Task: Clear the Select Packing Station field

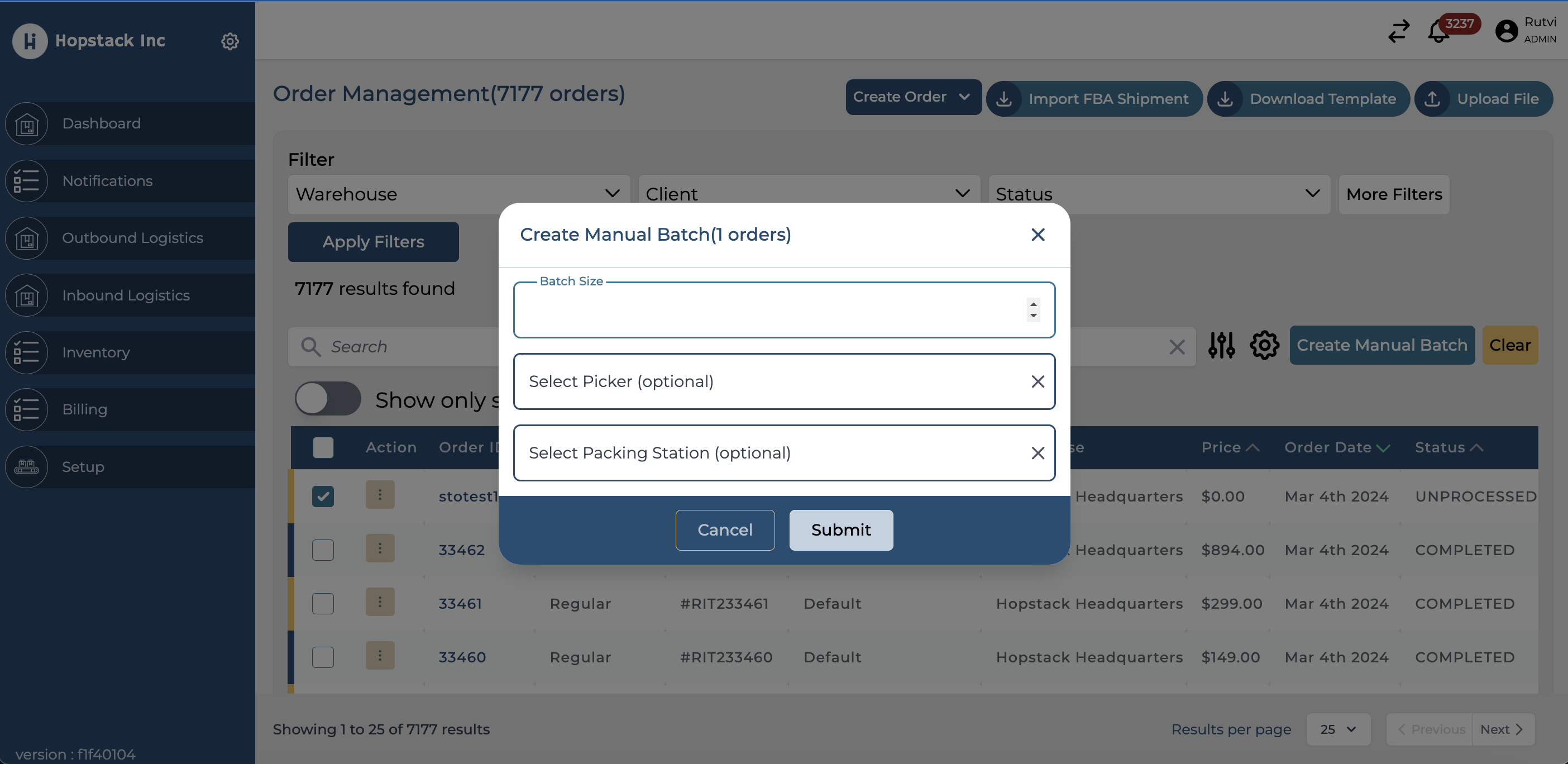Action: click(1038, 453)
